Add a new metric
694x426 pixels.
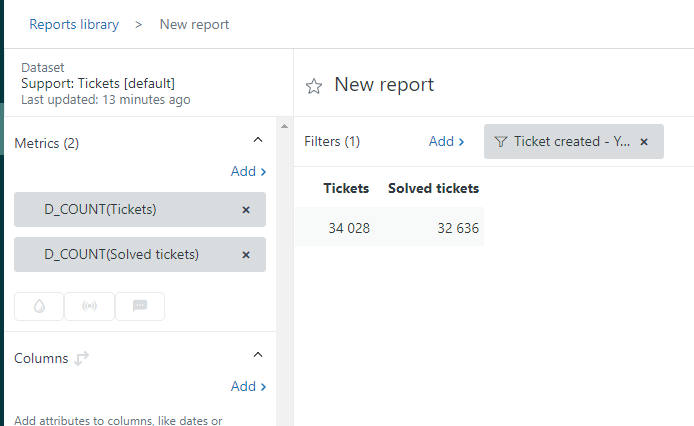point(248,171)
